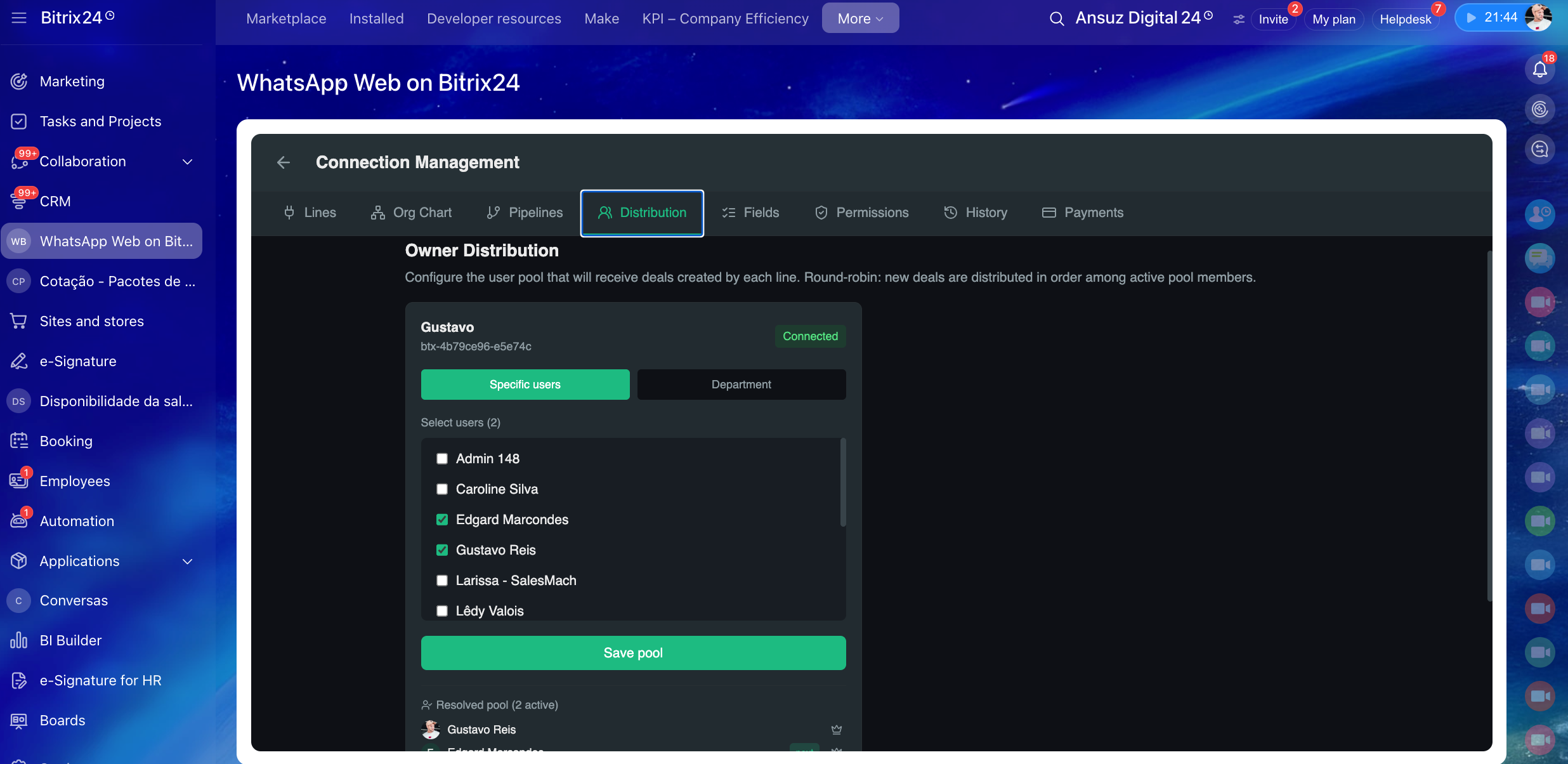The image size is (1568, 764).
Task: Check the Caroline Silva checkbox
Action: click(442, 489)
